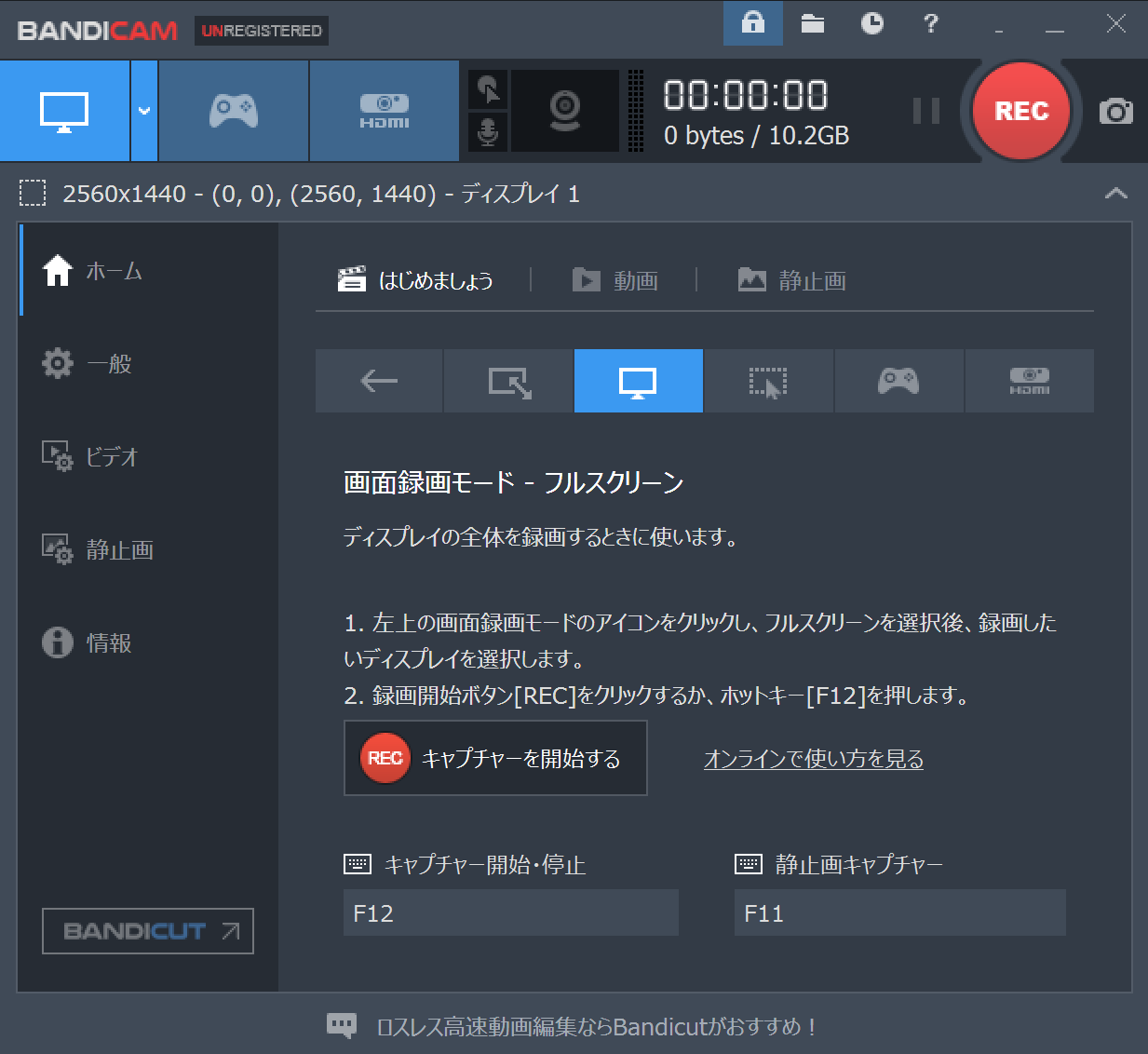Click the keyboard icon beside 静止画キャプチャー
Screen dimensions: 1148x1054
coord(749,864)
